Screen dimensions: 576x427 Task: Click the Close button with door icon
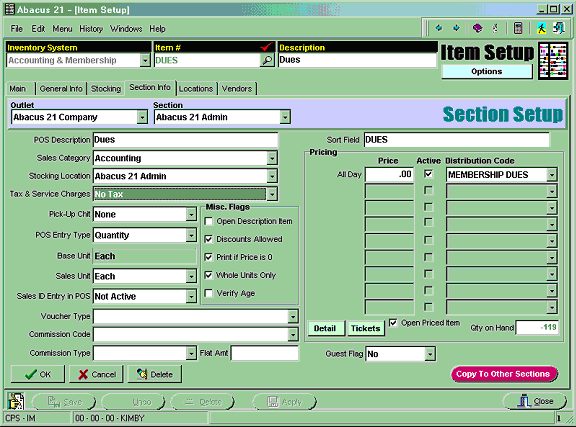point(534,401)
